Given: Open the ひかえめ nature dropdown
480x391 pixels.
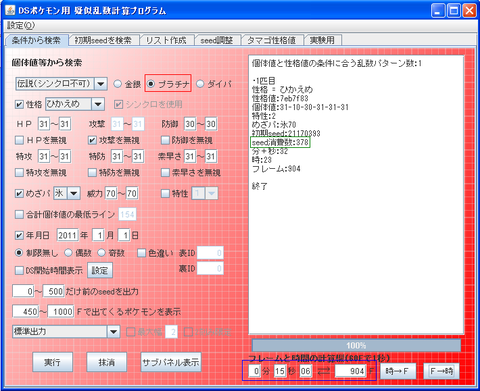Looking at the screenshot, I should click(98, 104).
